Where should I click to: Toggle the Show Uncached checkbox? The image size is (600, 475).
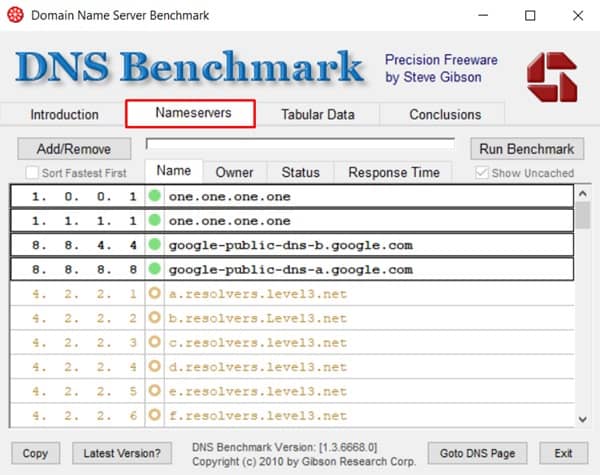click(481, 173)
